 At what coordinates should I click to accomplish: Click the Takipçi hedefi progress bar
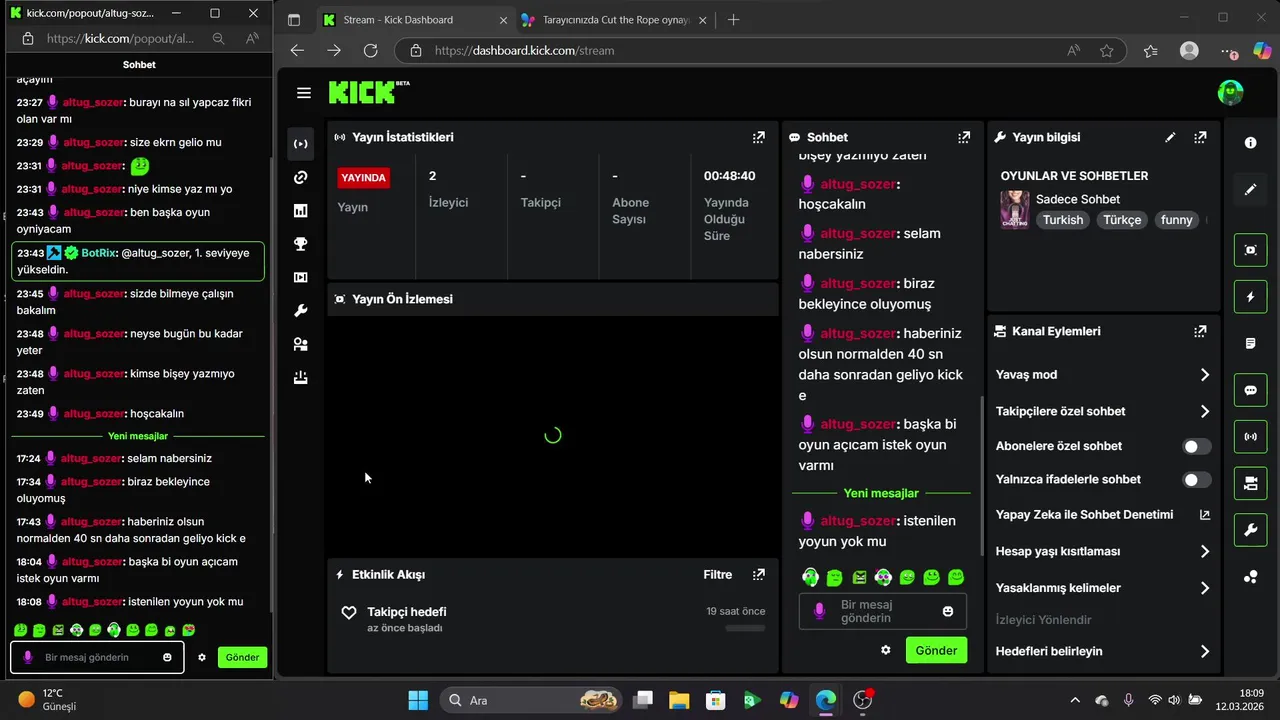click(x=745, y=628)
